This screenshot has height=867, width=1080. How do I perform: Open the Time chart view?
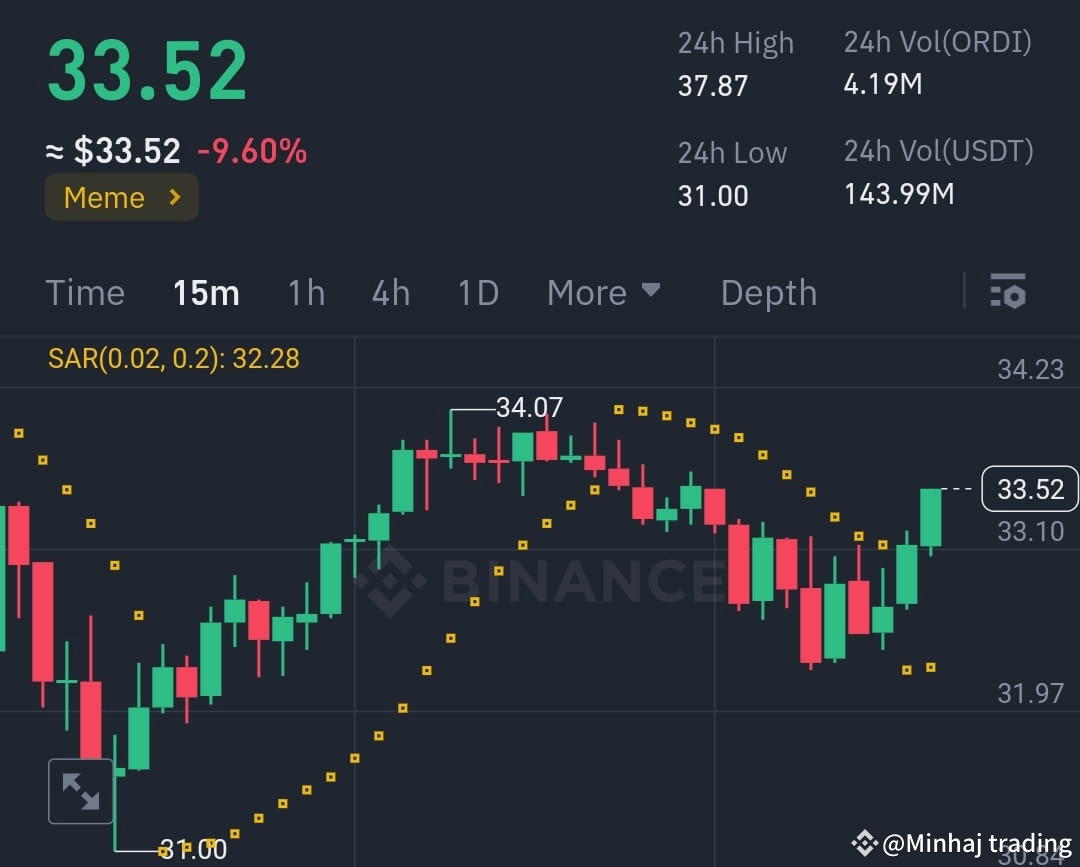[84, 292]
